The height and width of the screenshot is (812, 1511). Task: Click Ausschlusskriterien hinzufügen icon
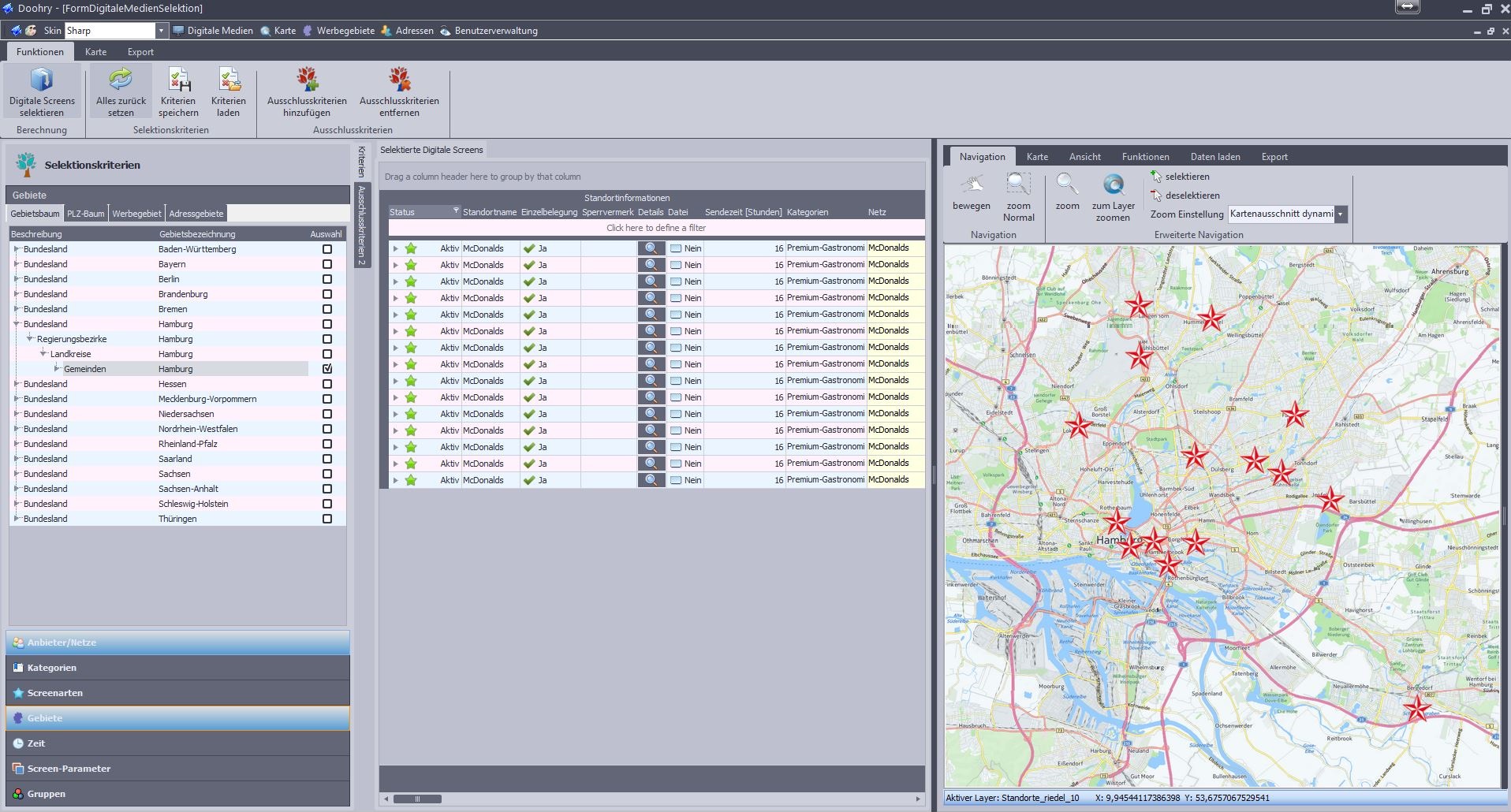(x=307, y=80)
